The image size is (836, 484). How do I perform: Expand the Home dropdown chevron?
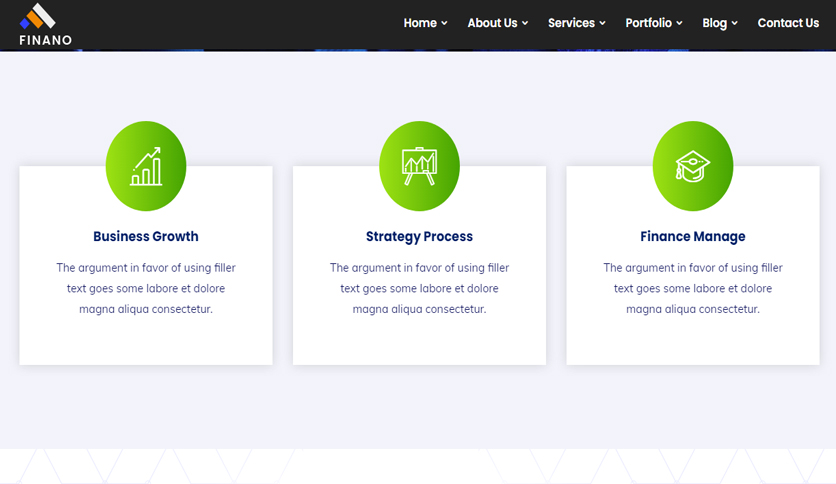pyautogui.click(x=444, y=23)
